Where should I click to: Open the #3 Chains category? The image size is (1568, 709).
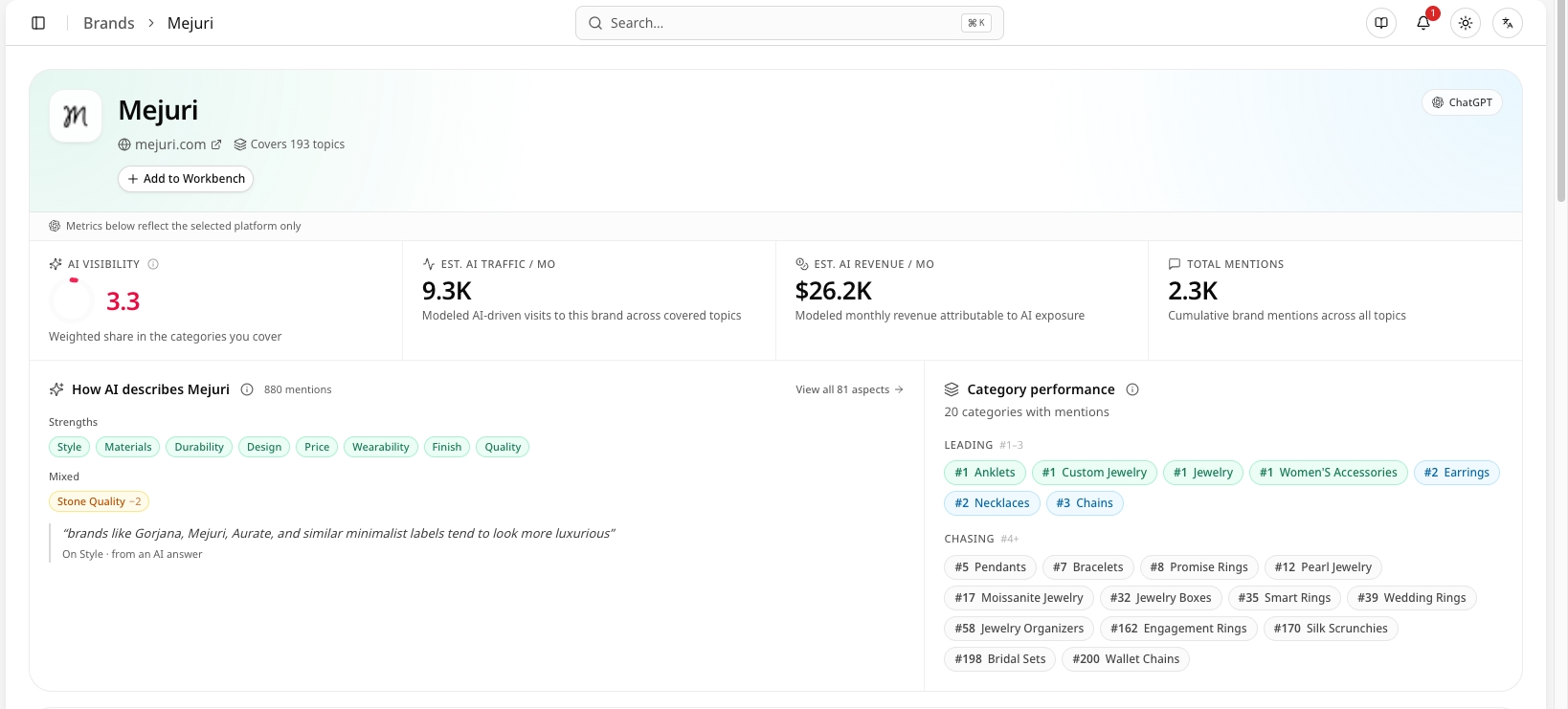1085,503
